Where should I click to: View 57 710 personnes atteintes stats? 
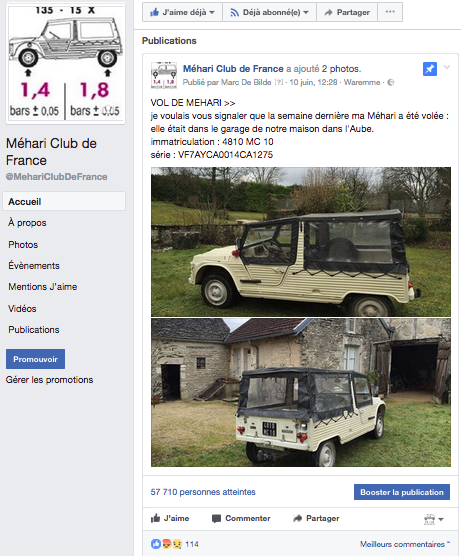tap(203, 492)
